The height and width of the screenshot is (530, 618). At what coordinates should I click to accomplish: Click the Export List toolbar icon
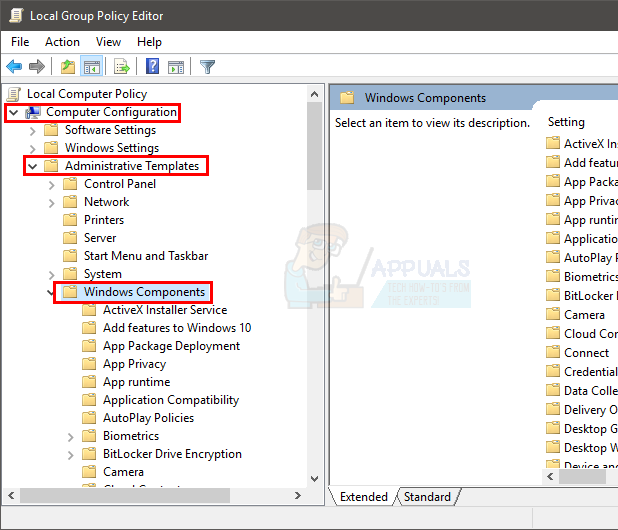click(x=122, y=66)
